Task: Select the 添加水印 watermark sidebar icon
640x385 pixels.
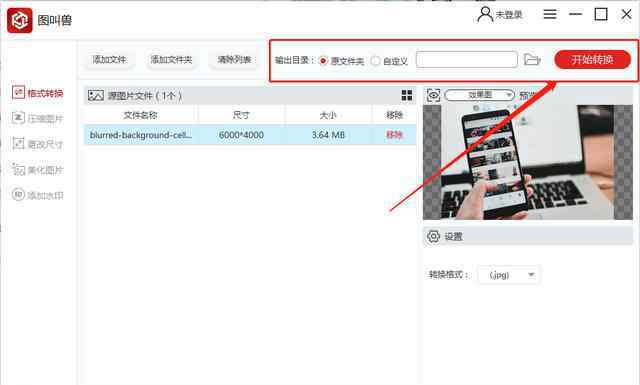Action: 18,194
